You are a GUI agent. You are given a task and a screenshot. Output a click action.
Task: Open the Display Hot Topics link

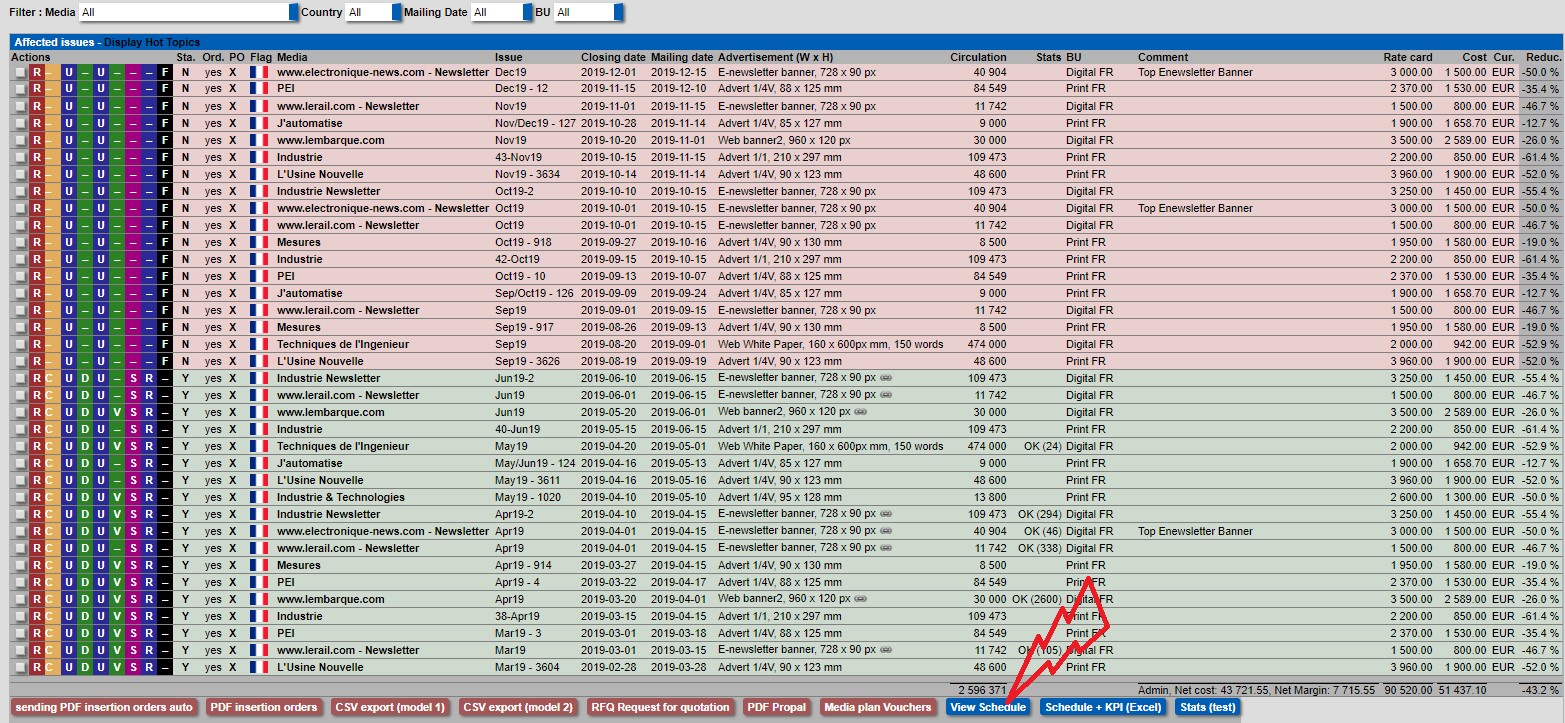pos(152,42)
